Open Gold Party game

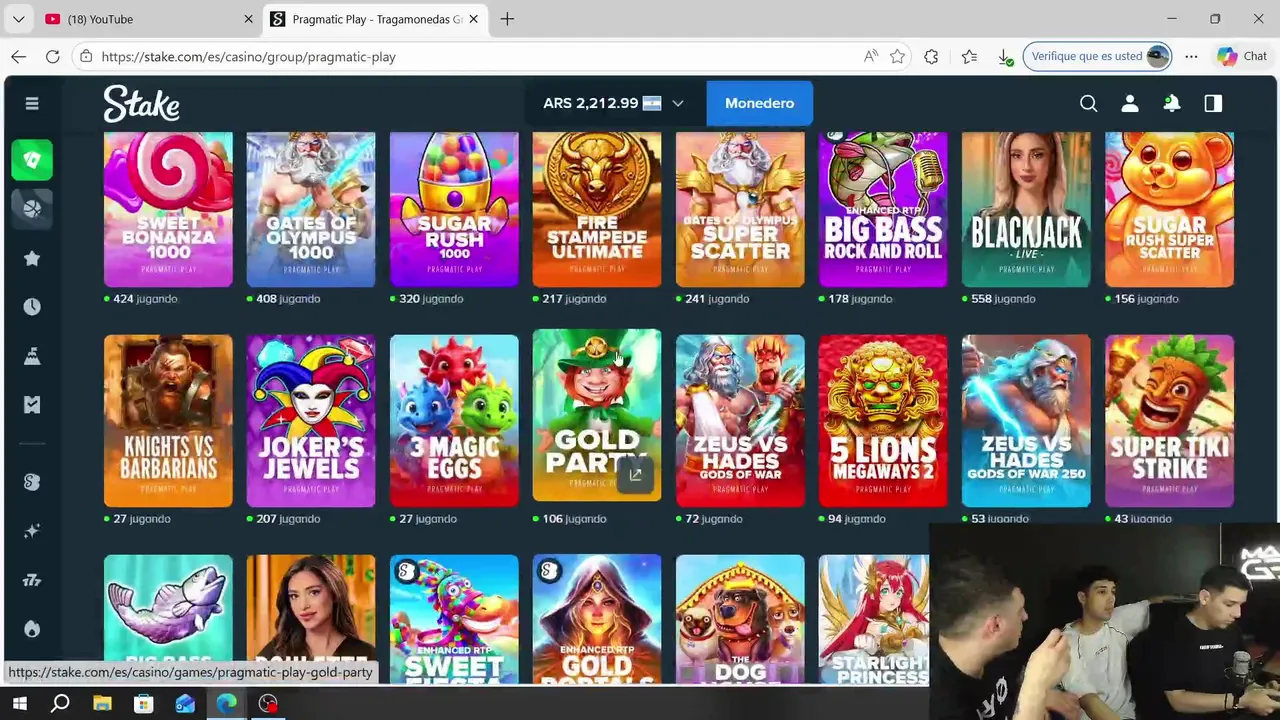(597, 415)
